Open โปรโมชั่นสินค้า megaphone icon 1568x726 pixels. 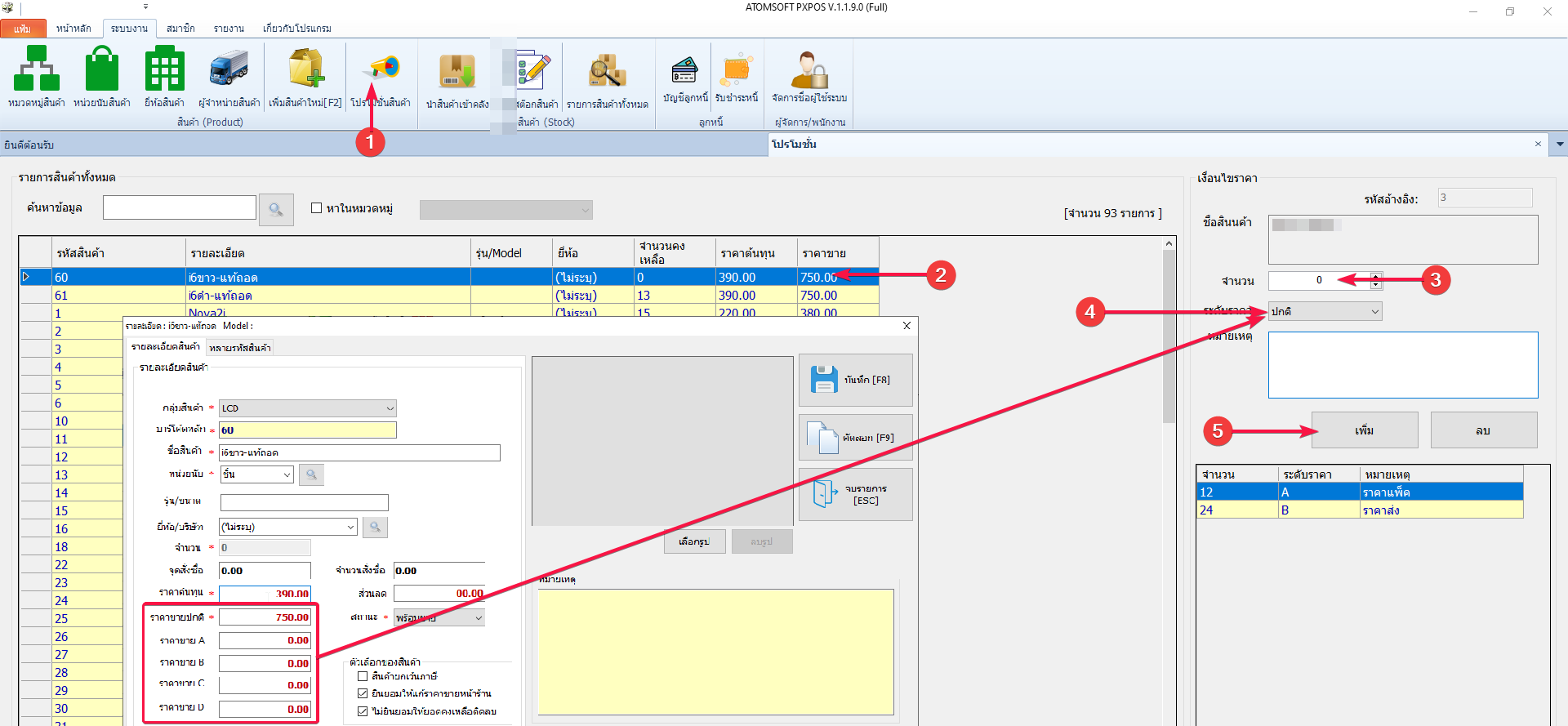click(x=381, y=69)
